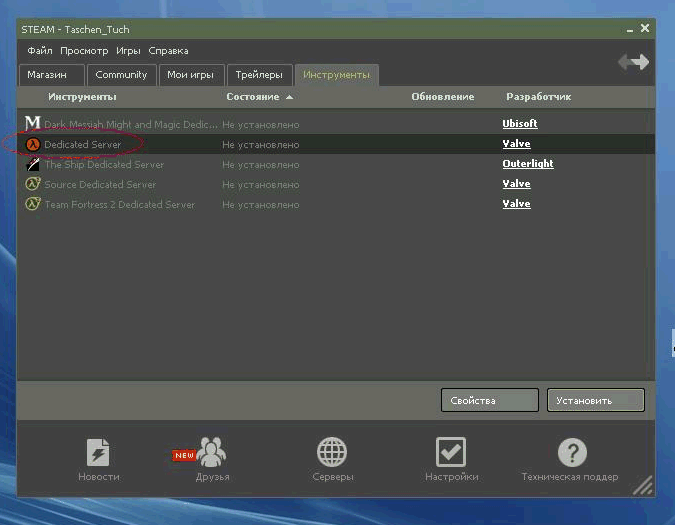The width and height of the screenshot is (675, 525).
Task: Click Team Fortress 2 Dedicated Server icon
Action: (x=33, y=204)
